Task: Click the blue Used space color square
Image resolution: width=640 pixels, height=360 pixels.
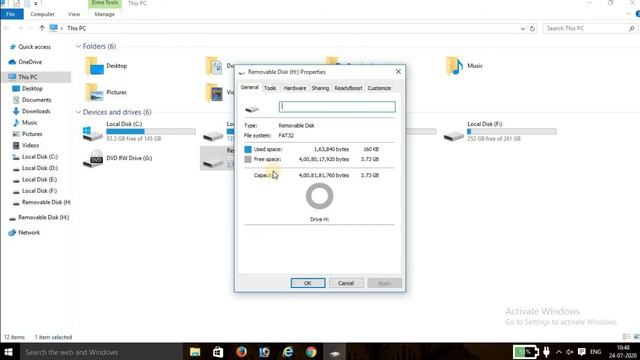Action: click(x=248, y=149)
